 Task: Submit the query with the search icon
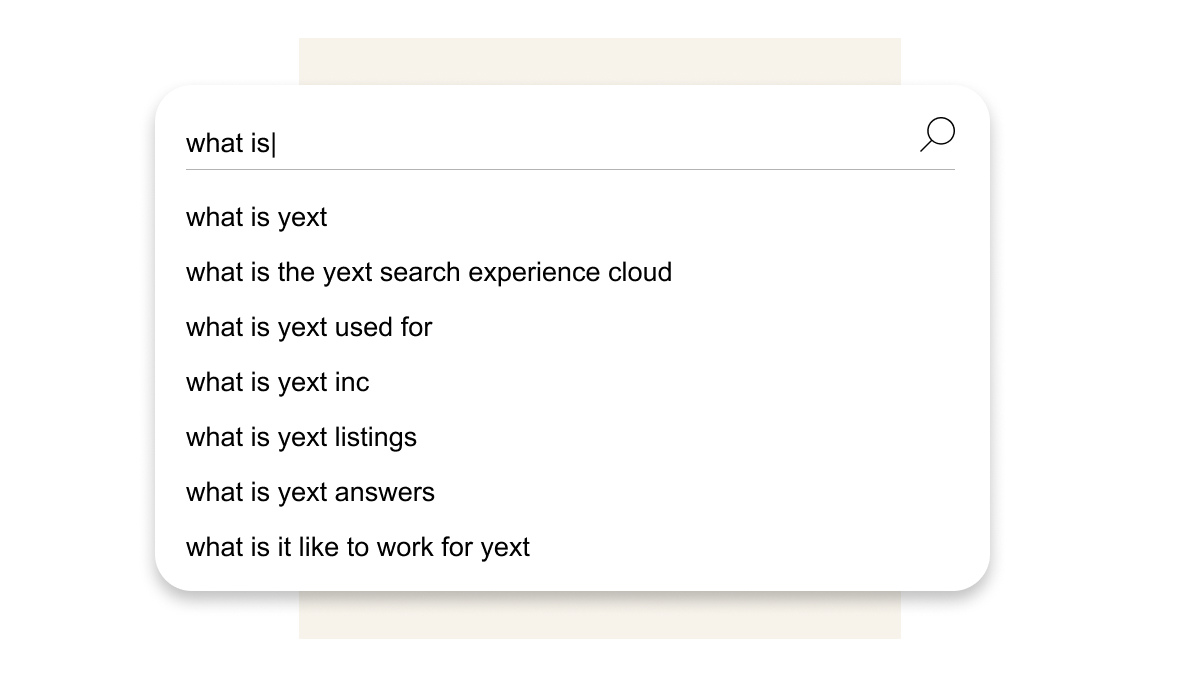coord(938,134)
